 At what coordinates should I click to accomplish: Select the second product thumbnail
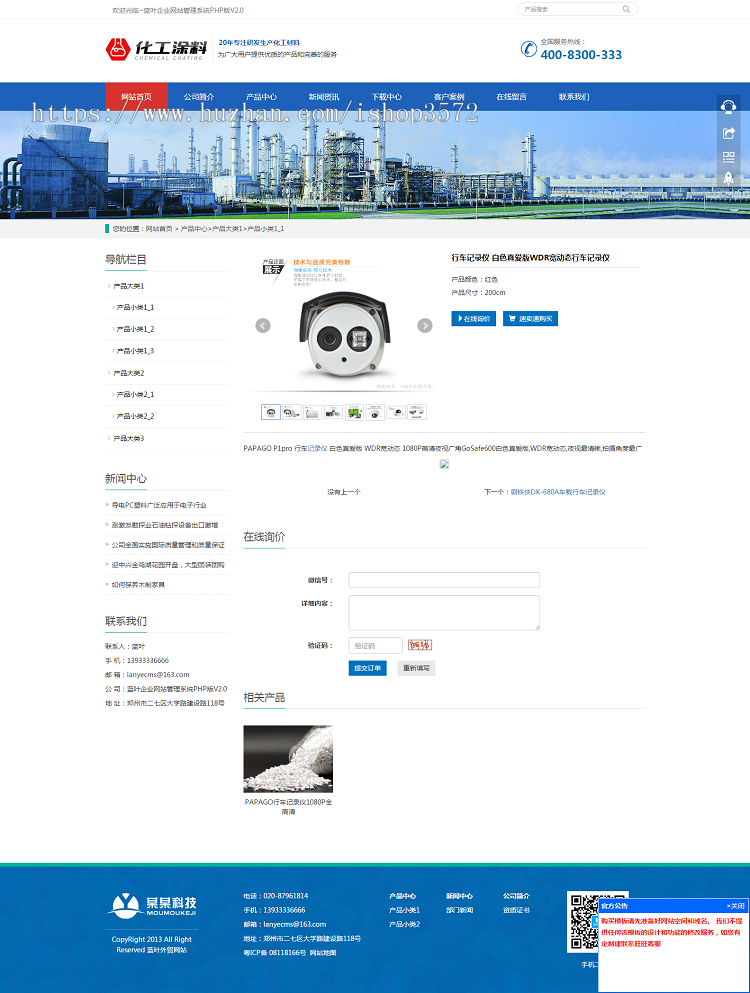pos(292,412)
